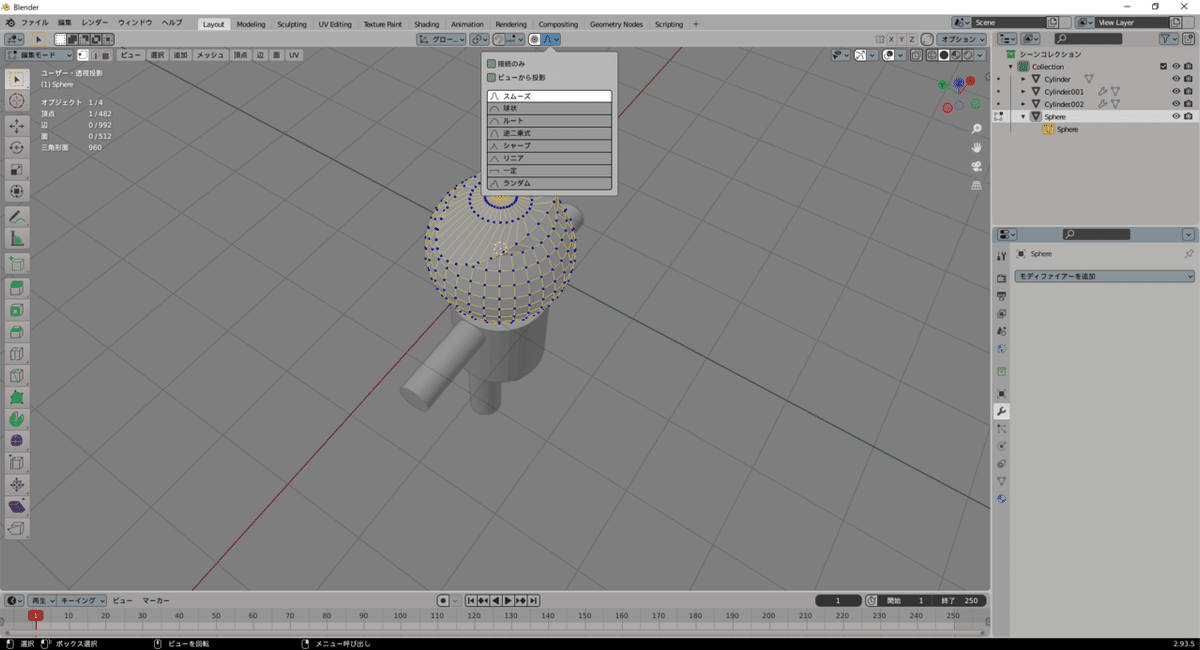Choose ランダム falloff option
This screenshot has height=650, width=1200.
click(549, 183)
